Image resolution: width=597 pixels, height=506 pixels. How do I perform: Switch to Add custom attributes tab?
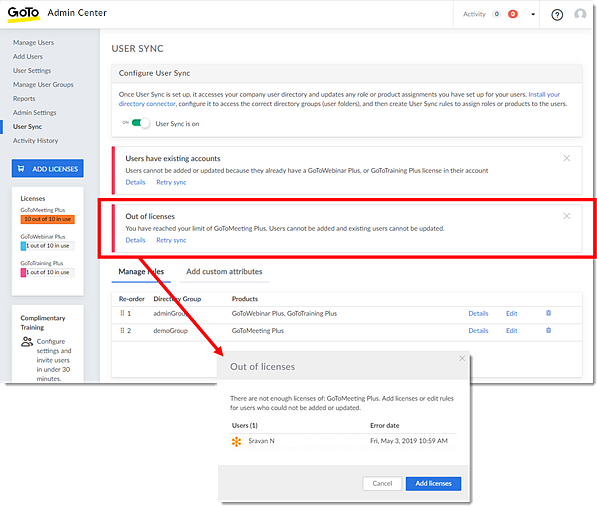224,271
